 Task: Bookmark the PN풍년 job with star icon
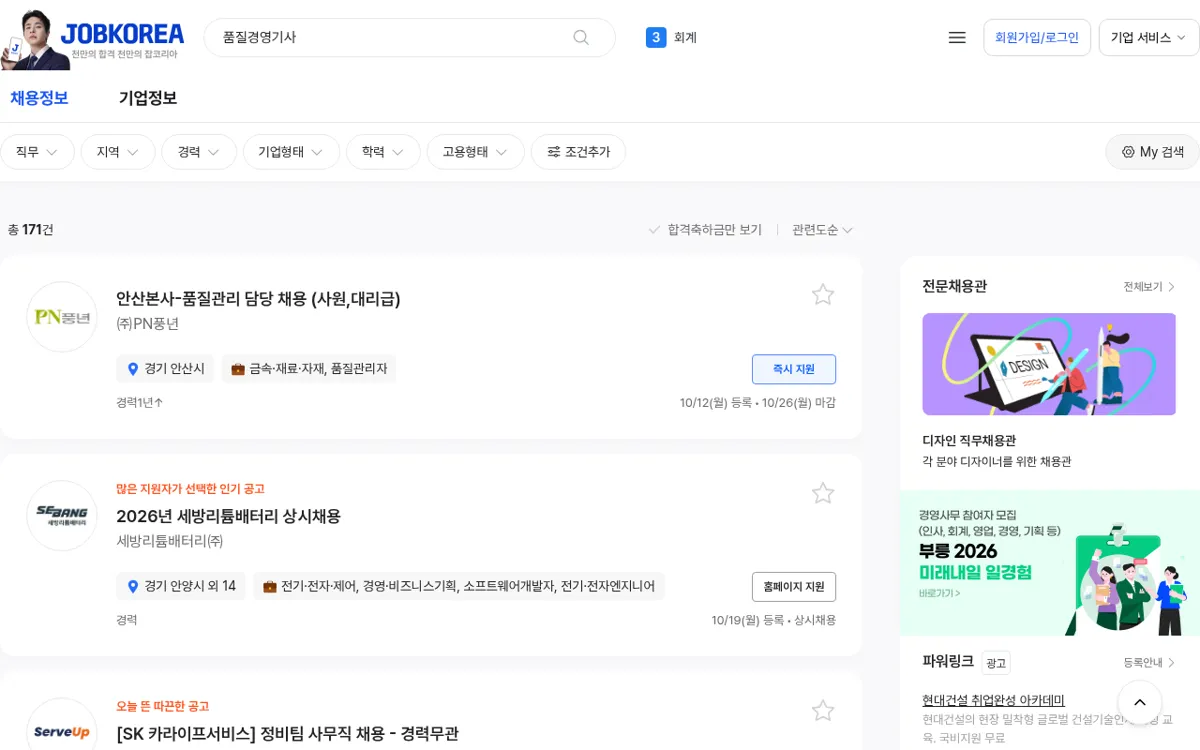click(x=823, y=294)
